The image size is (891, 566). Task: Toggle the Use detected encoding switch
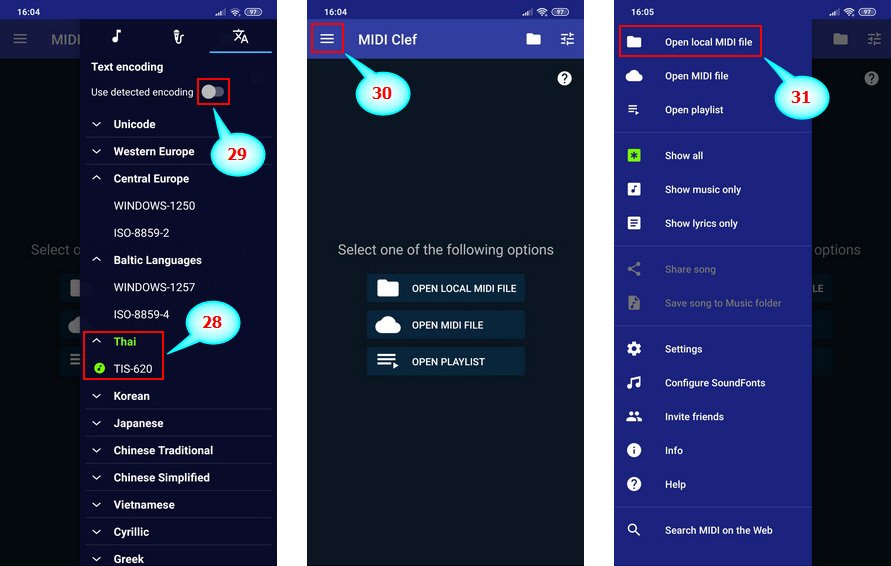point(213,91)
